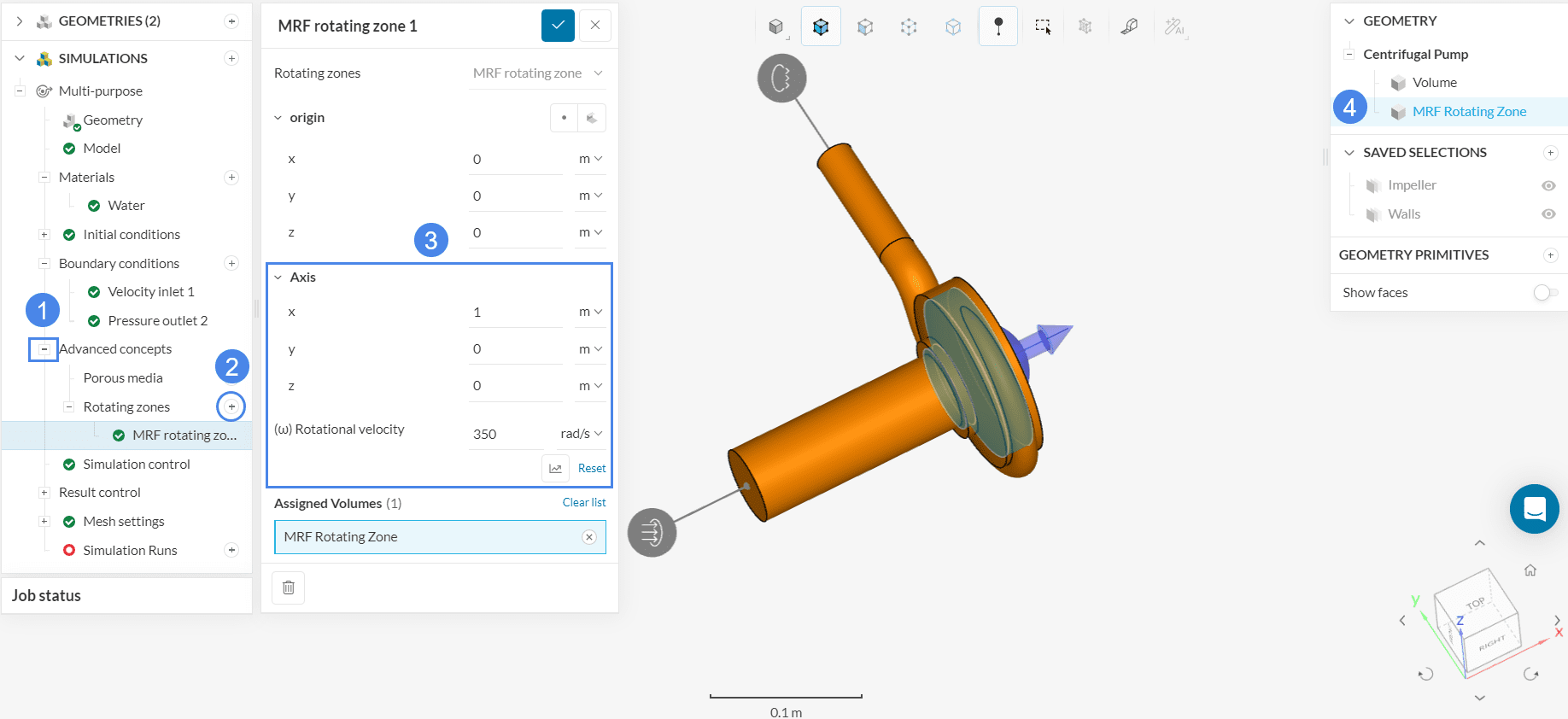Click the box selection tool in viewer toolbar
This screenshot has width=1568, height=719.
point(1043,27)
